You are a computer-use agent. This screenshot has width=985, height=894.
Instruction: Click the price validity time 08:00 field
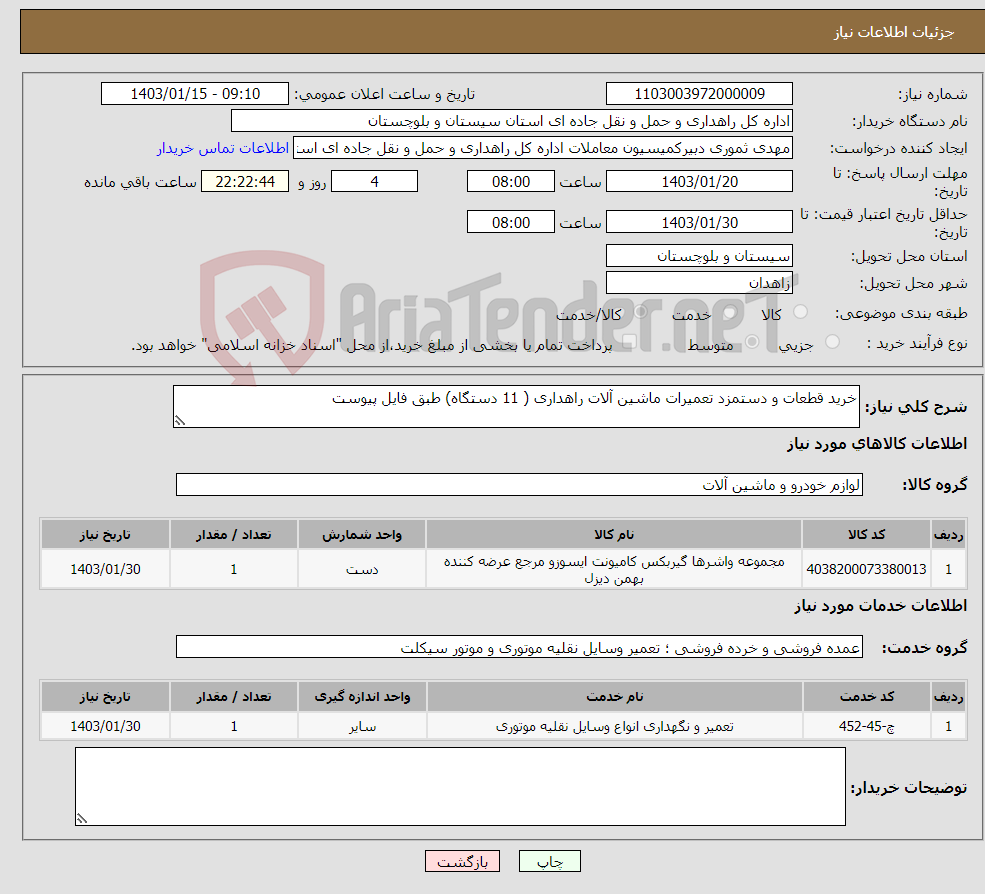[511, 222]
